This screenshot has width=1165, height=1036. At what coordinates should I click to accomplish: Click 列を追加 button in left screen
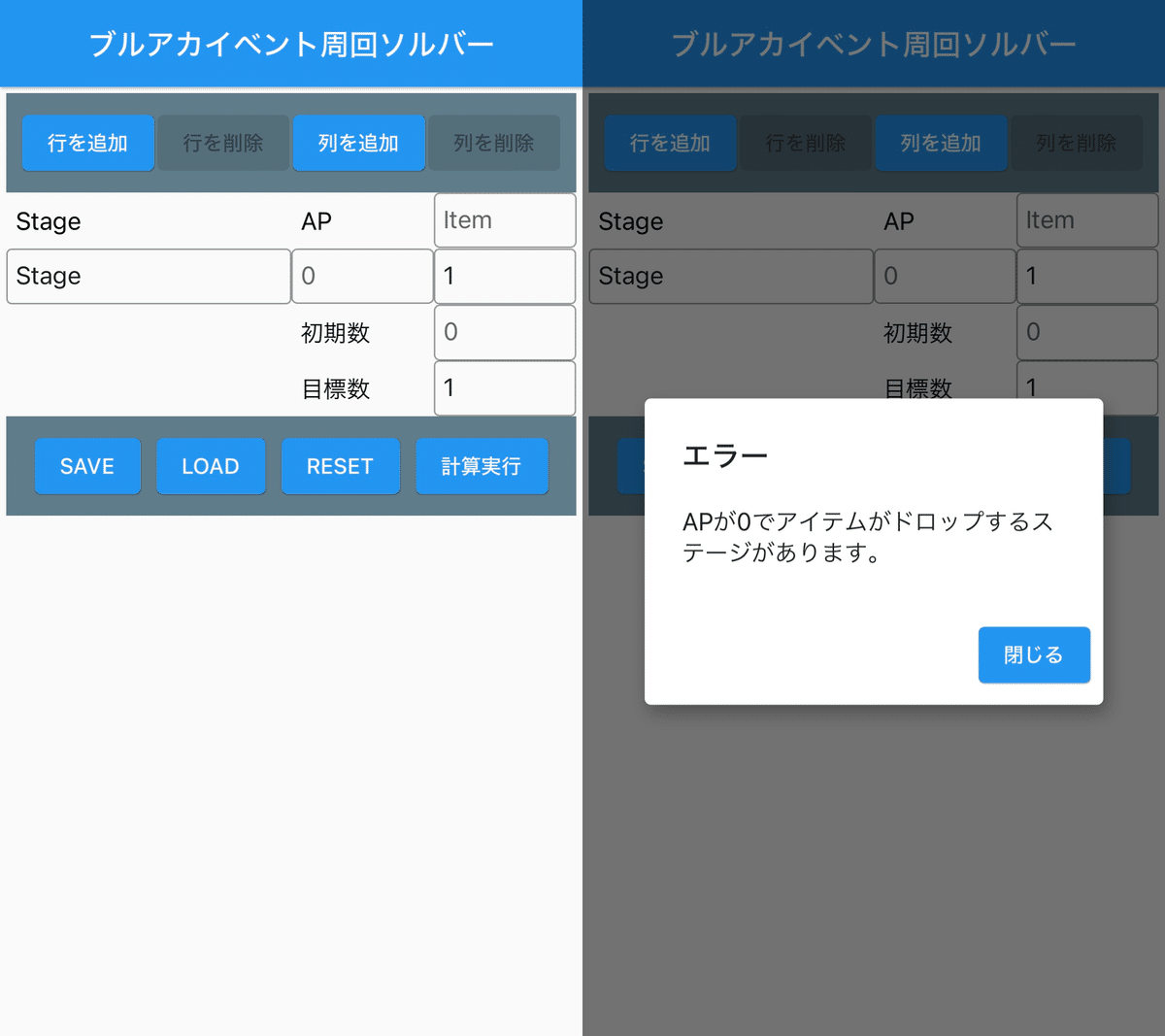pos(359,143)
